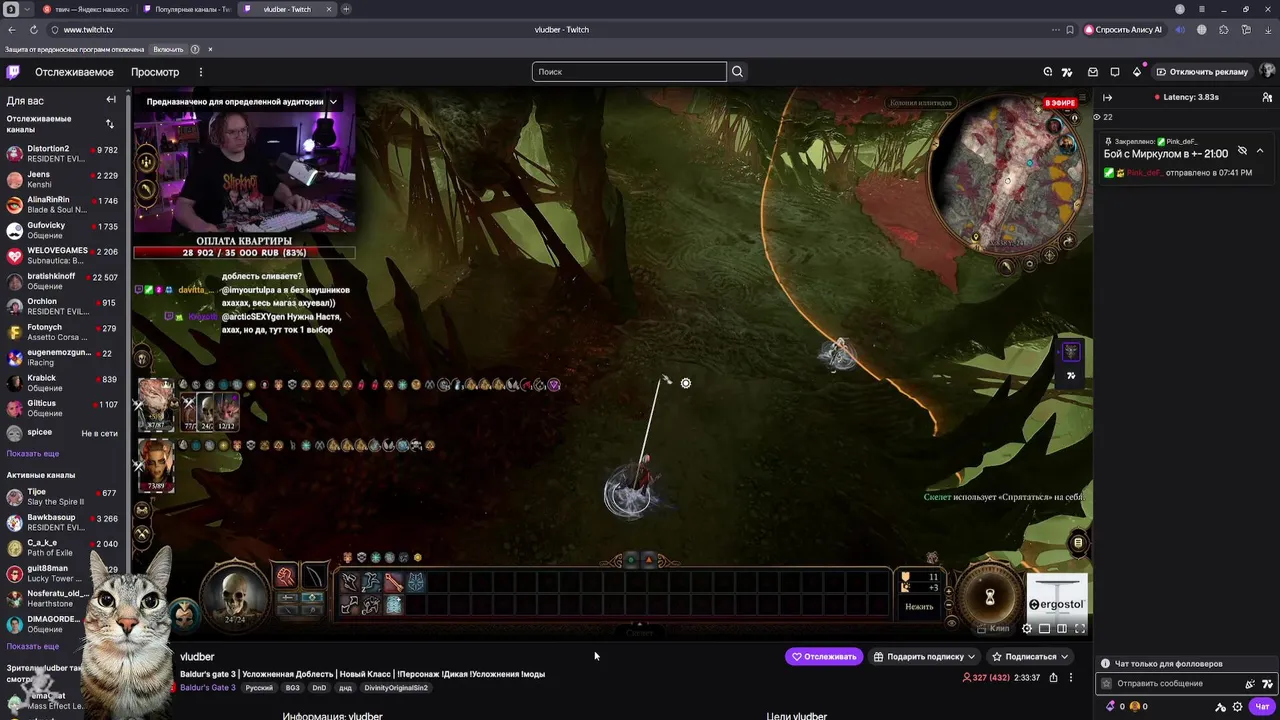
Task: Click Отключить рекламу button
Action: (1201, 72)
